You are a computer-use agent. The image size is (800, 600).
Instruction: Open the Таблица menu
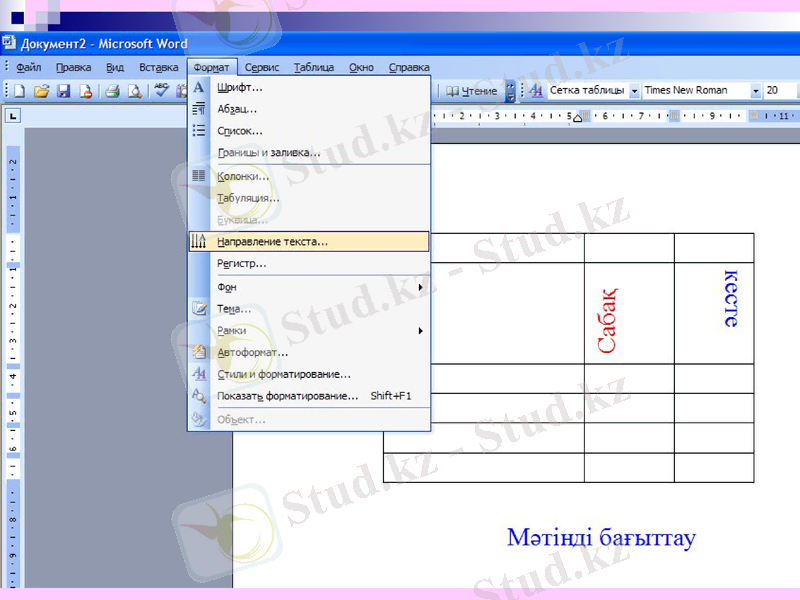click(313, 68)
